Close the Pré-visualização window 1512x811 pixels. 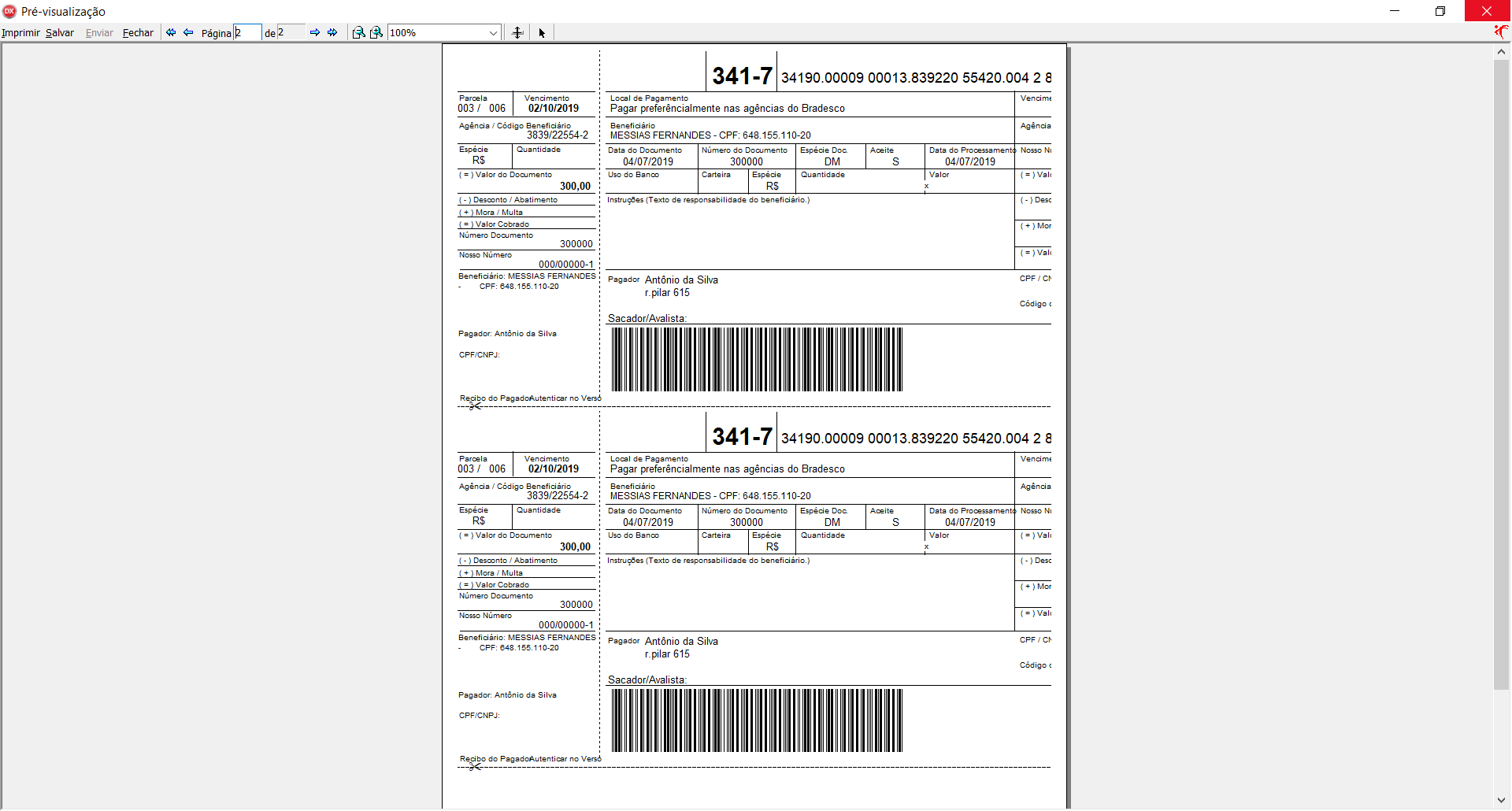point(1487,11)
